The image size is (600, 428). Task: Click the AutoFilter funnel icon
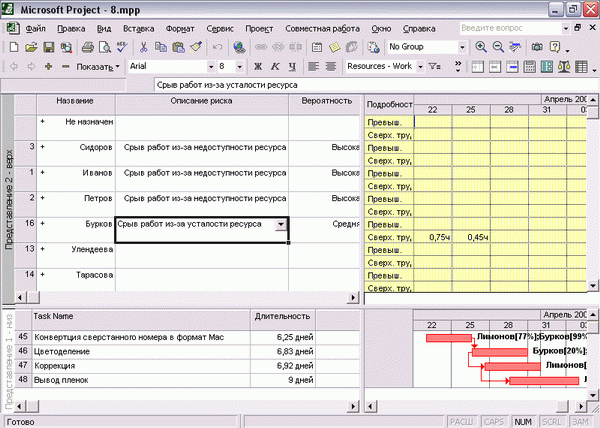click(x=434, y=67)
